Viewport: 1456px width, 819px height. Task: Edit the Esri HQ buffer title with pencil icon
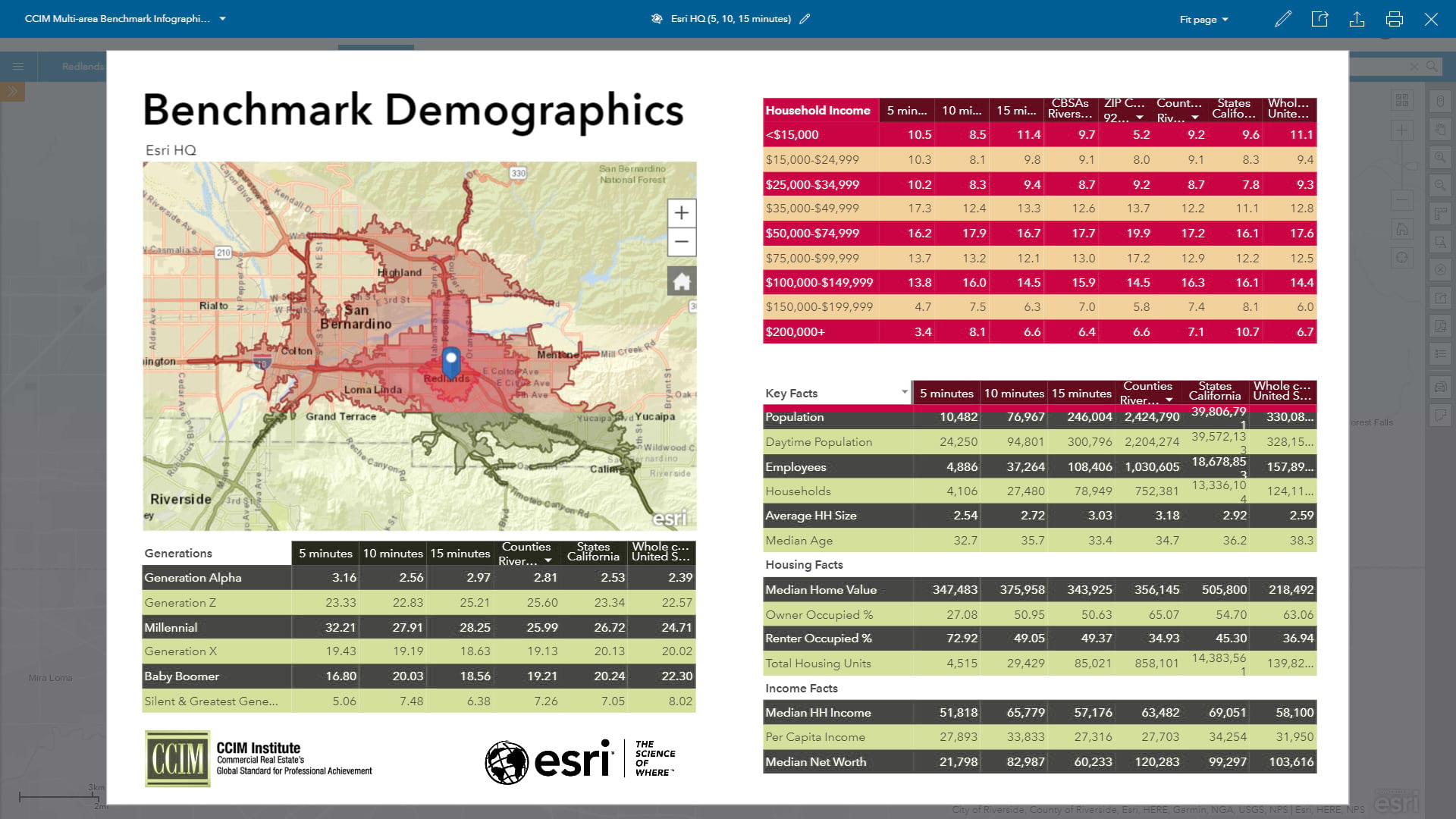(x=805, y=19)
